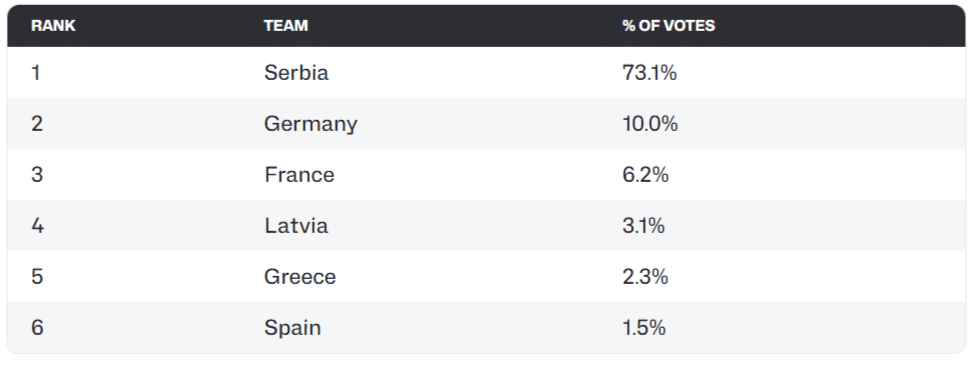Select the Latvia team cell
Viewport: 970px width, 370px height.
click(x=296, y=226)
